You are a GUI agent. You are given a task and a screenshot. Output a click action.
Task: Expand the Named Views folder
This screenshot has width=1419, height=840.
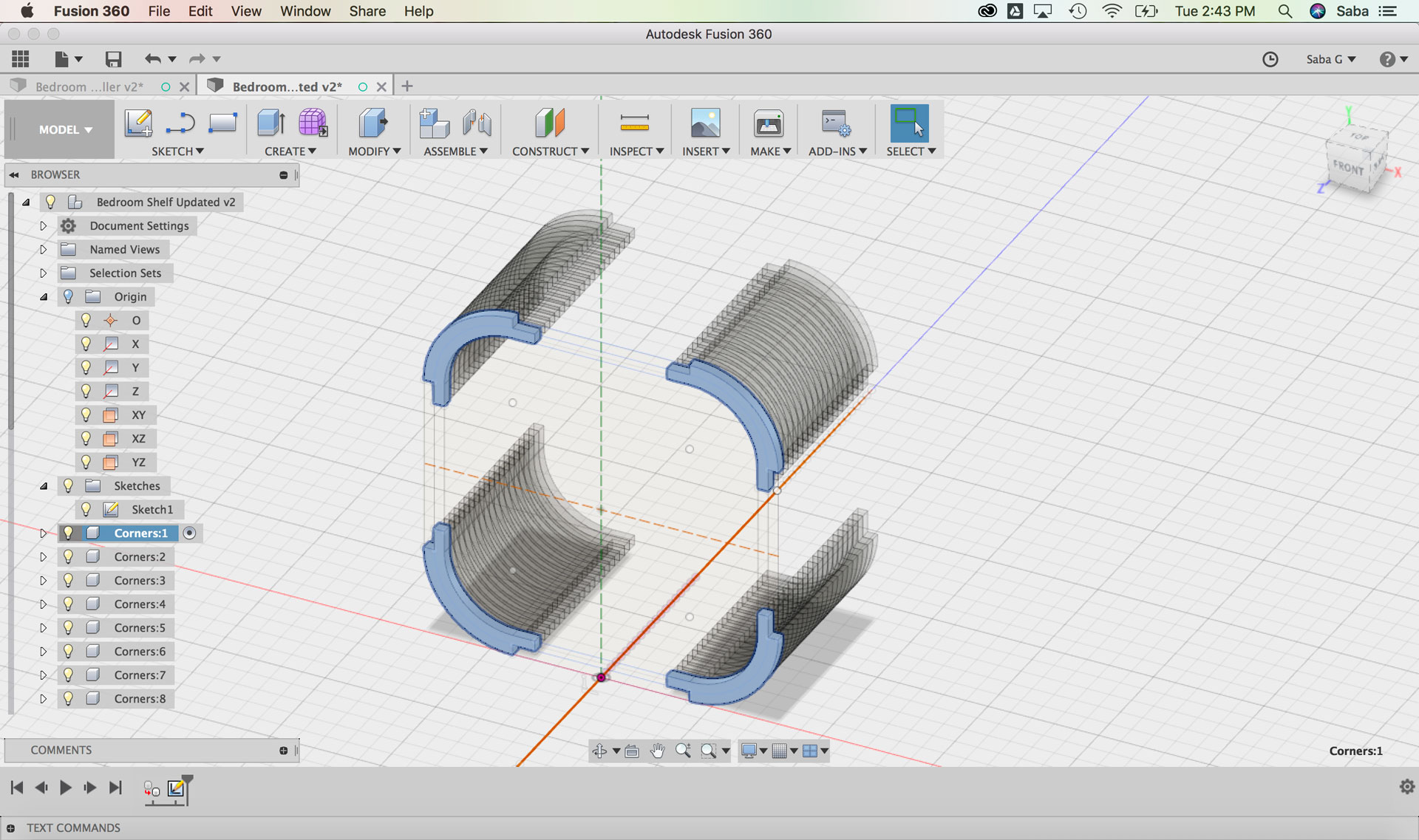(43, 249)
